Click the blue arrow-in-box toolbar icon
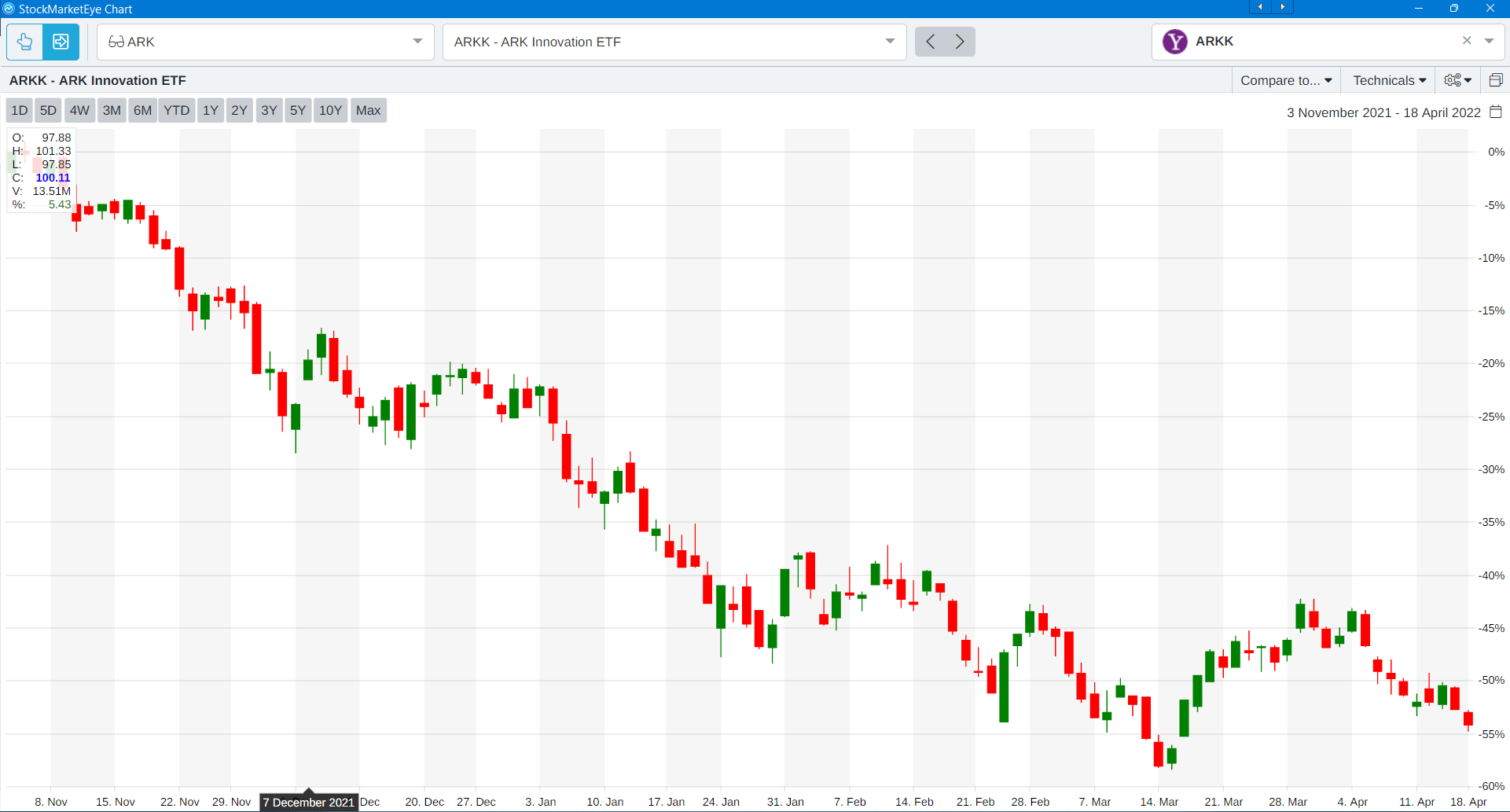Viewport: 1510px width, 812px height. coord(61,42)
